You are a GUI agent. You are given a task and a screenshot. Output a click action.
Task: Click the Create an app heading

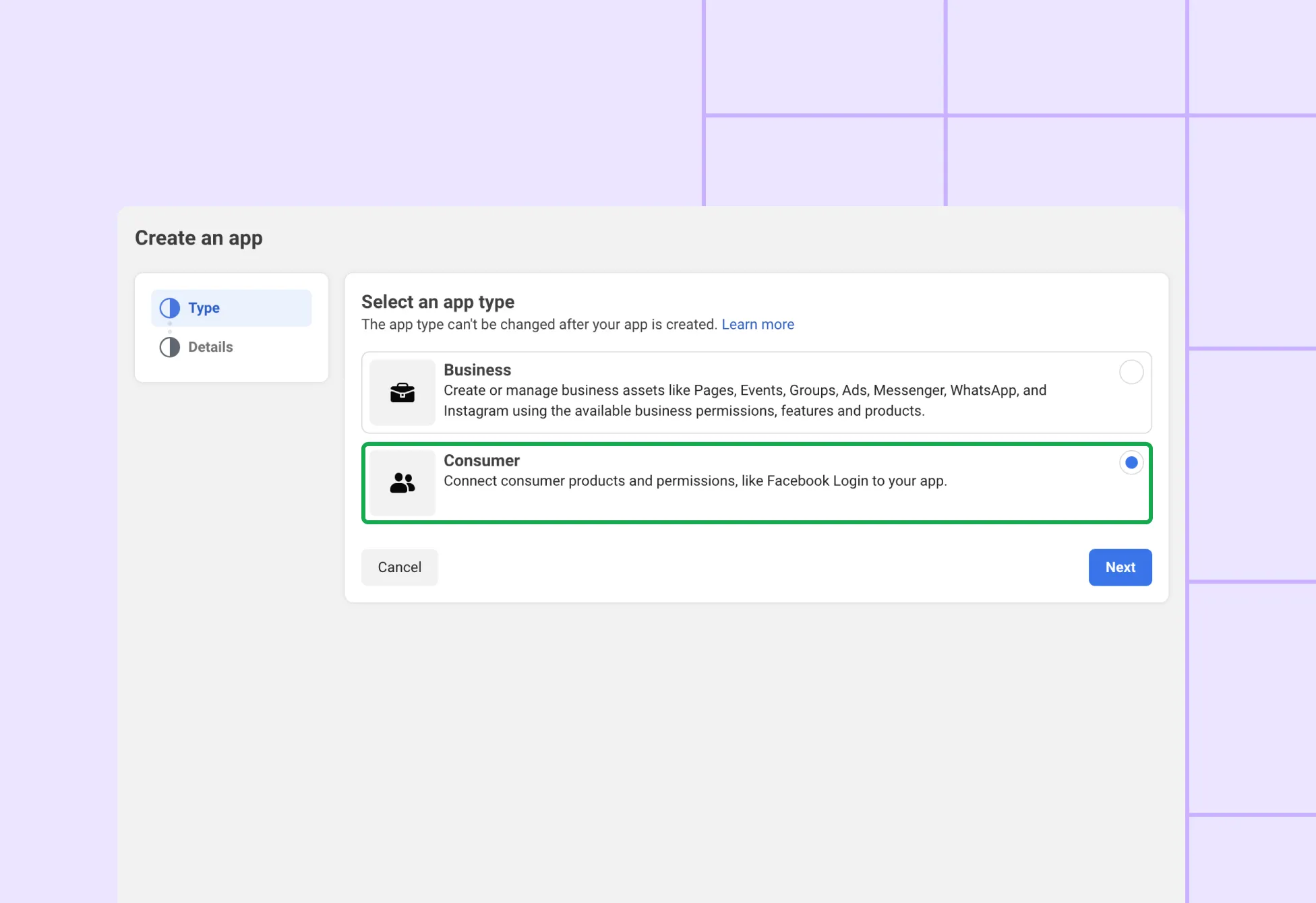198,238
